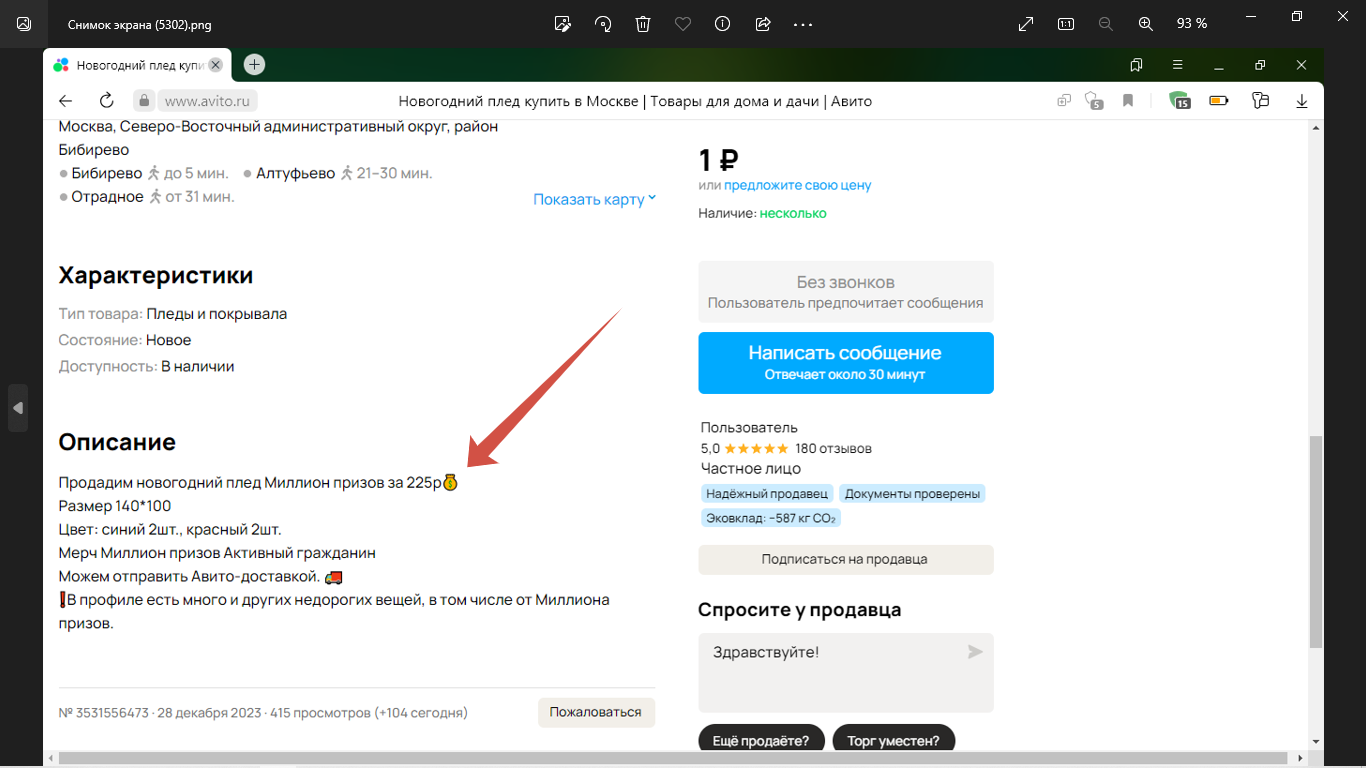Viewport: 1366px width, 768px height.
Task: Show file info for the photo
Action: pyautogui.click(x=723, y=24)
